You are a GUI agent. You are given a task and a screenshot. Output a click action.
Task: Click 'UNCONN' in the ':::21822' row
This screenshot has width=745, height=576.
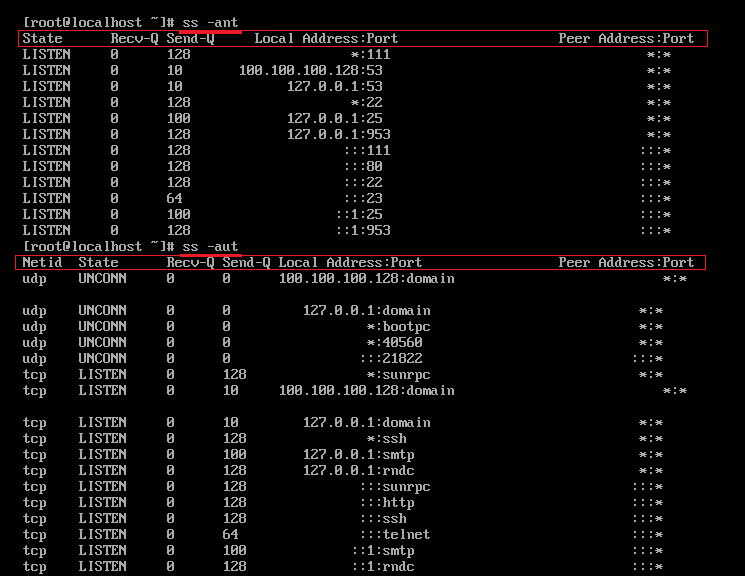[x=102, y=358]
